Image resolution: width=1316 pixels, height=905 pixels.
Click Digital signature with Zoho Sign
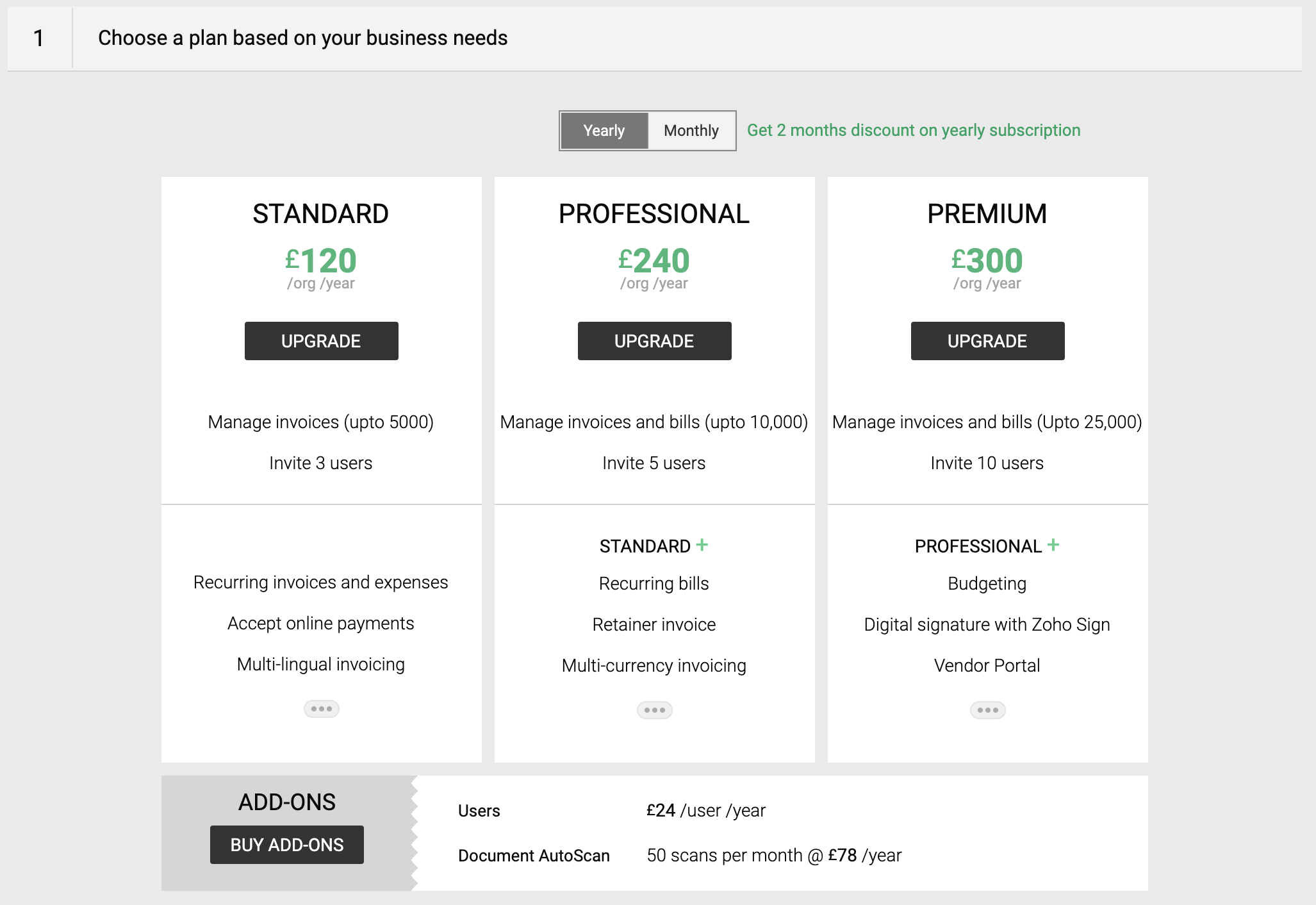(x=987, y=624)
